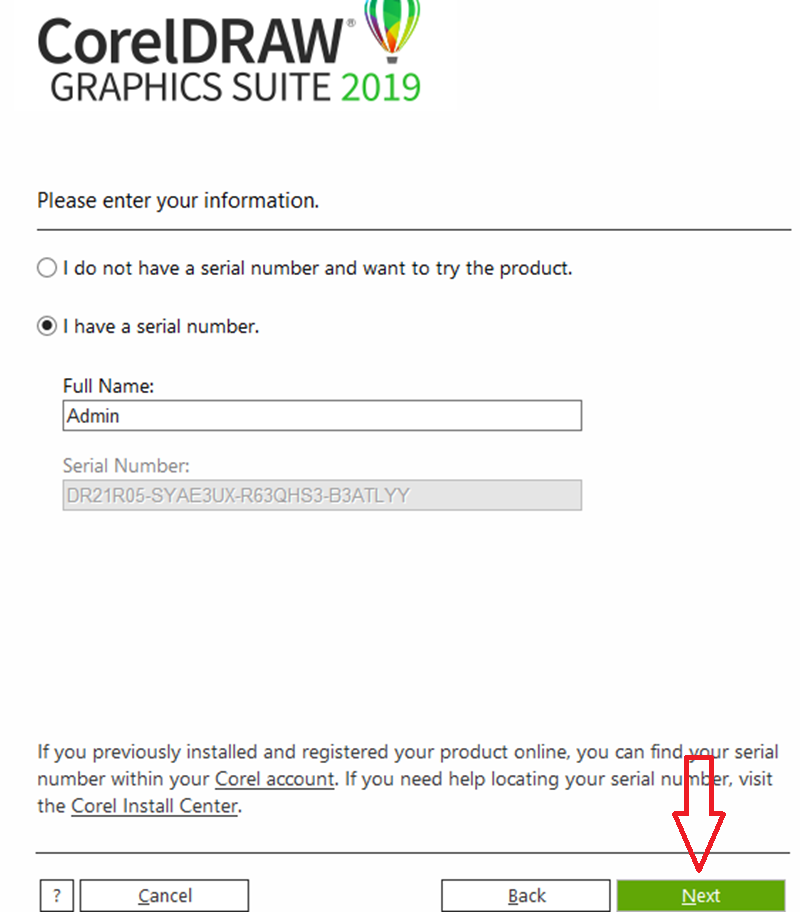Click the "I have a serial number." label text
800x912 pixels.
tap(161, 327)
